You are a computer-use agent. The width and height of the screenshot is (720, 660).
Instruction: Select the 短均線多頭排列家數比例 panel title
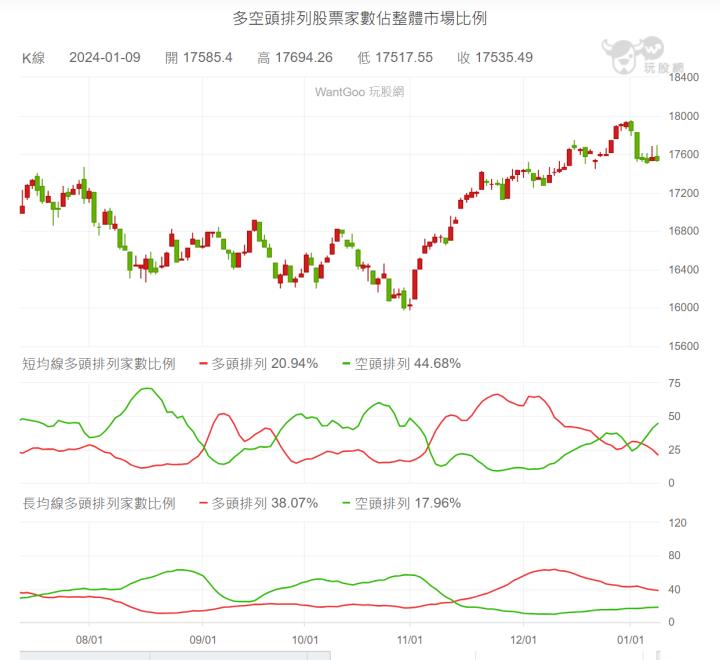pos(99,364)
